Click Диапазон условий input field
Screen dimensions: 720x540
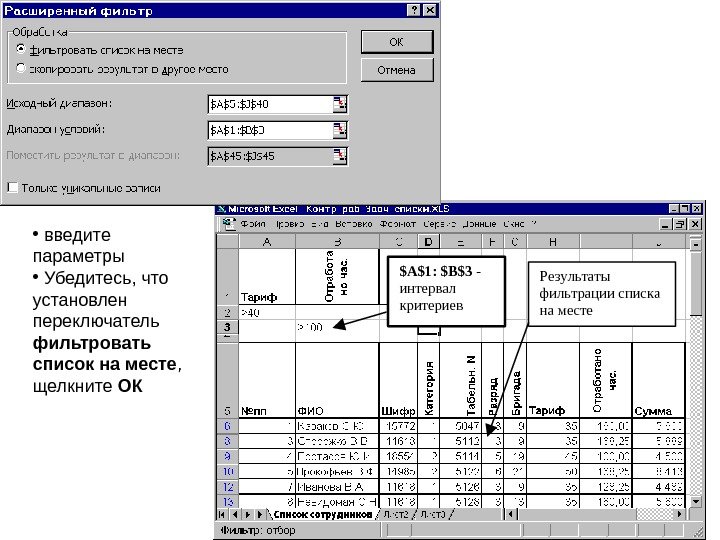click(270, 130)
